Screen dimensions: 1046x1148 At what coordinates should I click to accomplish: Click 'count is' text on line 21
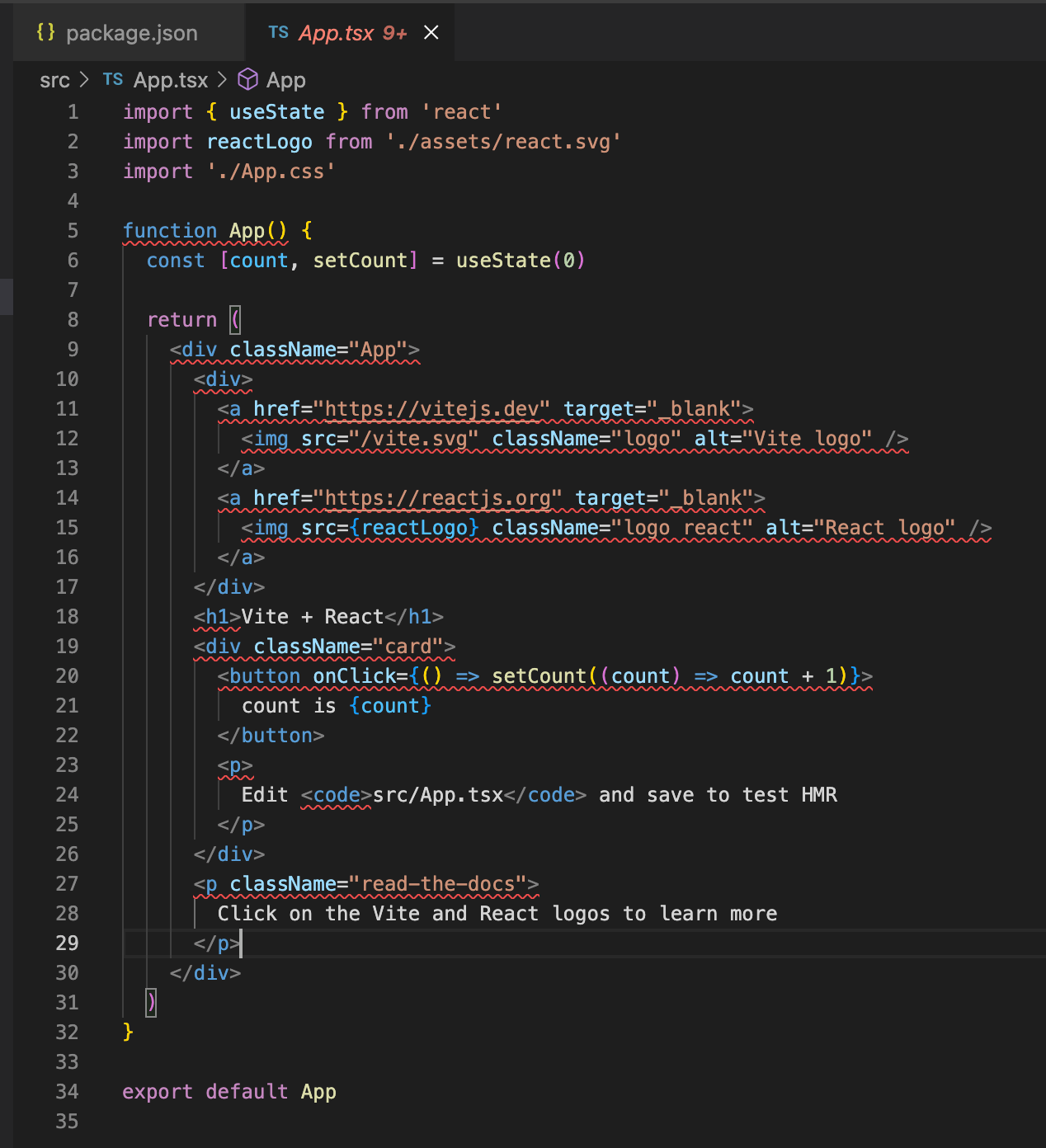[289, 706]
